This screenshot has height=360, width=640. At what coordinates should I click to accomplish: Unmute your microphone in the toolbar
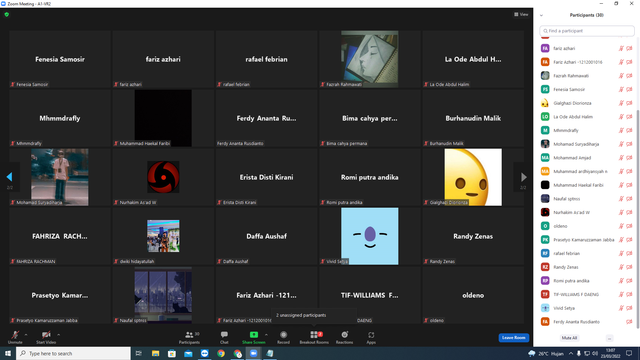[15, 337]
